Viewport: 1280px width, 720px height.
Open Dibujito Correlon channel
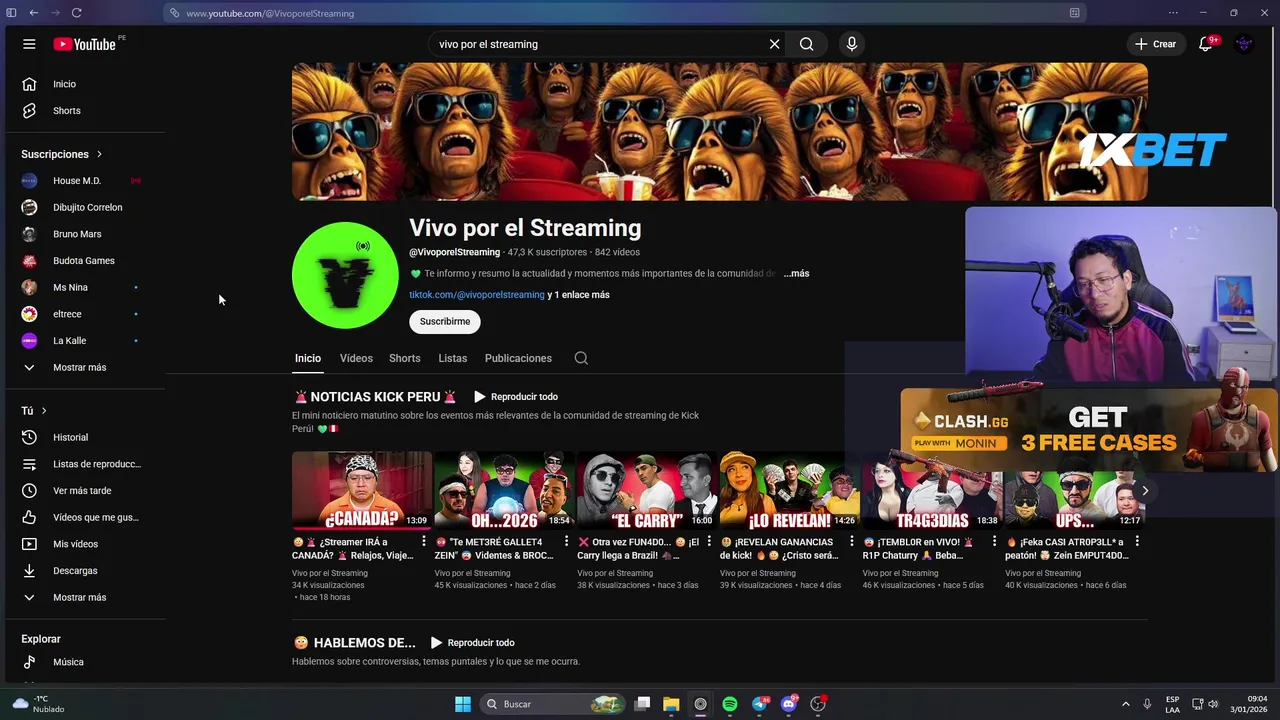click(85, 207)
